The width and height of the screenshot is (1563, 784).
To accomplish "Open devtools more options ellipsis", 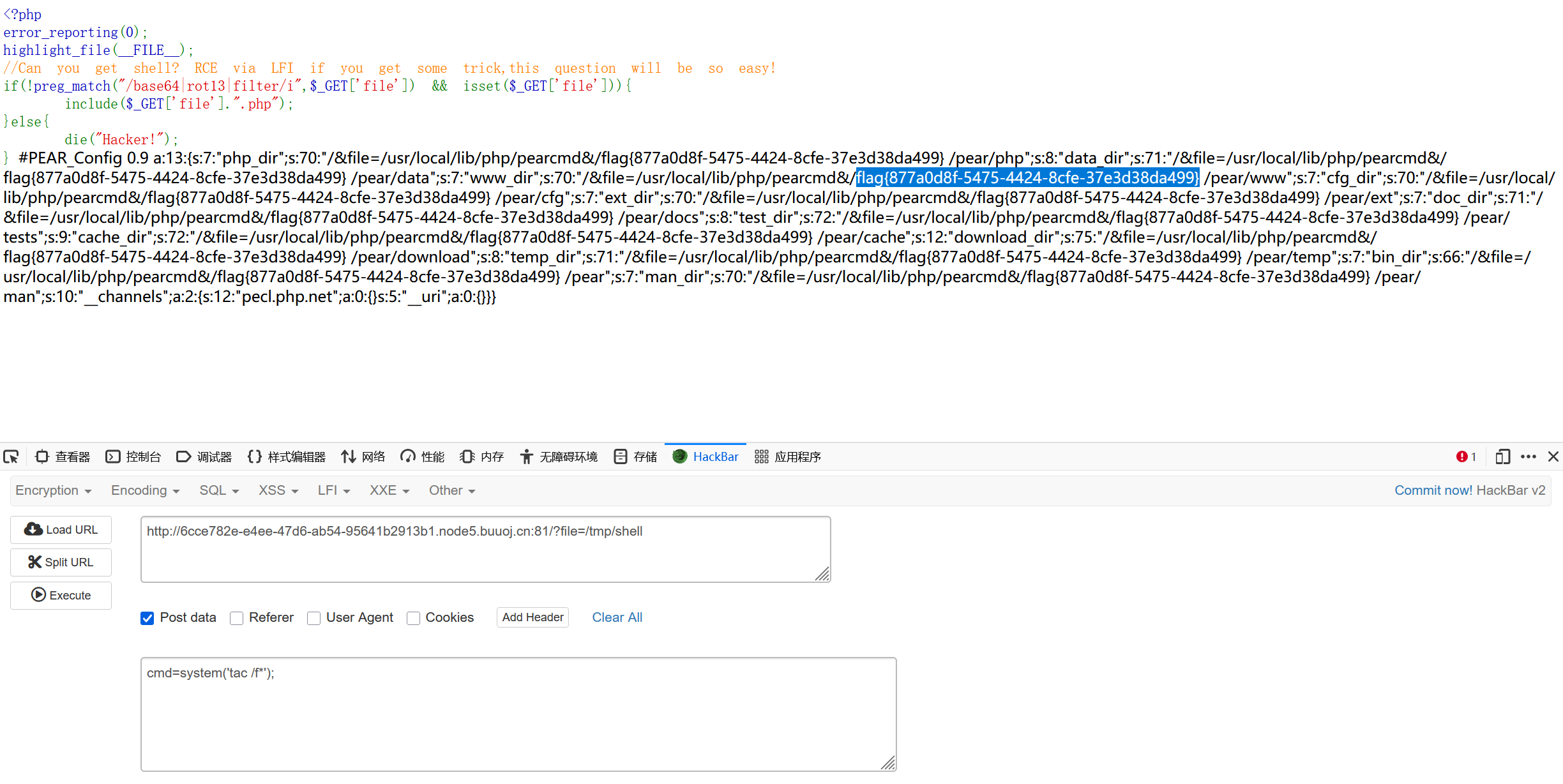I will pos(1528,456).
